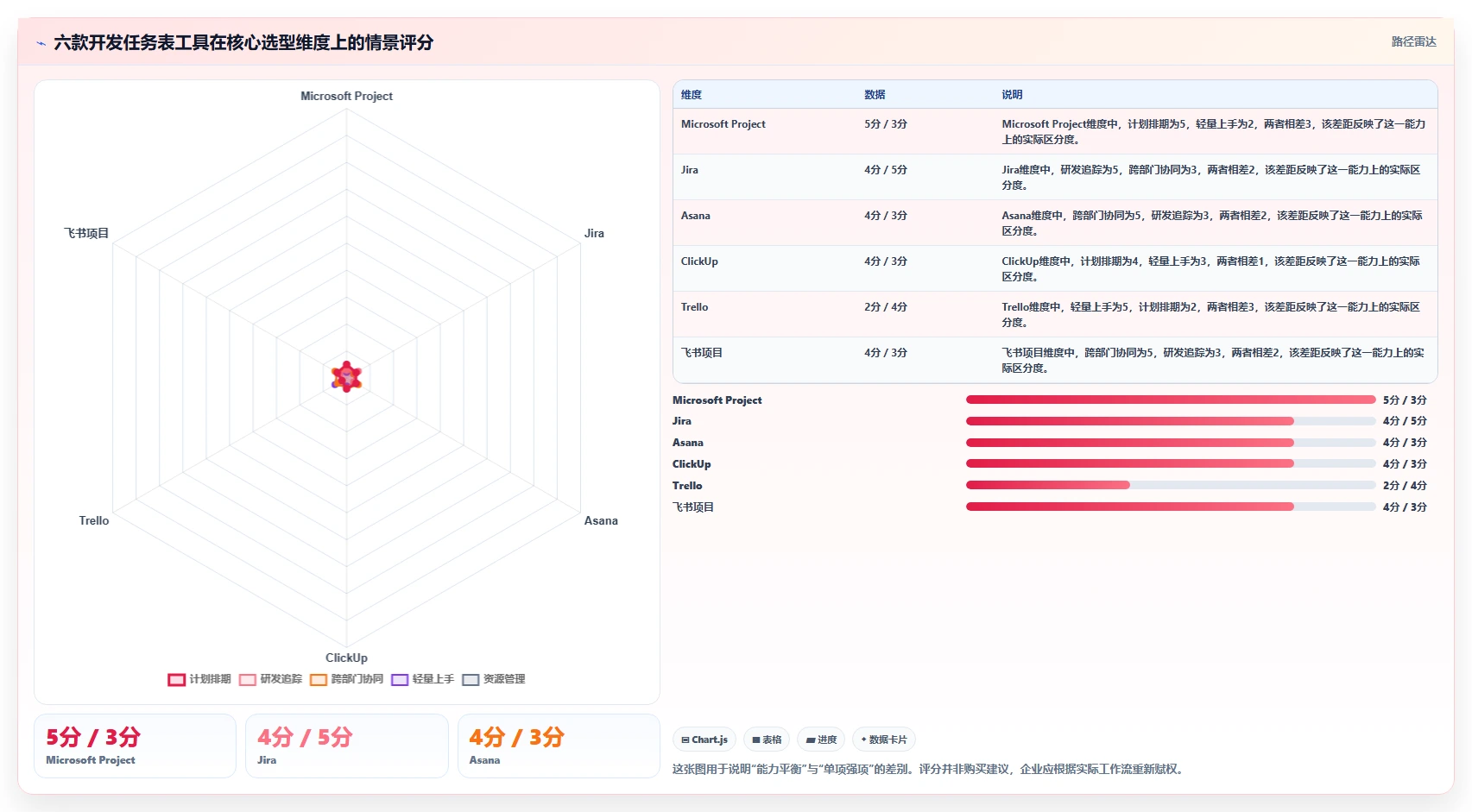The width and height of the screenshot is (1472, 812).
Task: Click the description text in the Asana table row
Action: click(x=1212, y=223)
